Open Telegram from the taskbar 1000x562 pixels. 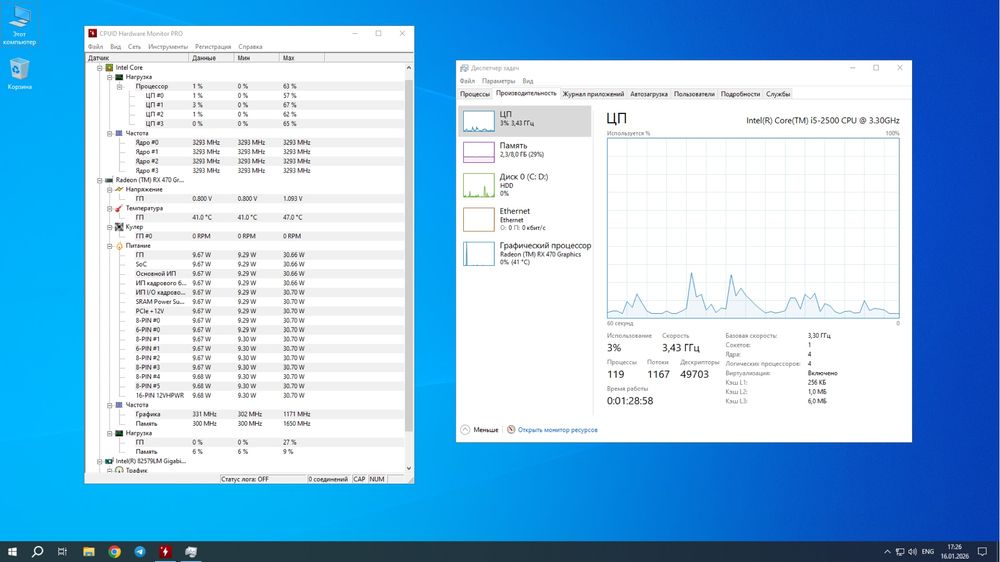pos(140,552)
